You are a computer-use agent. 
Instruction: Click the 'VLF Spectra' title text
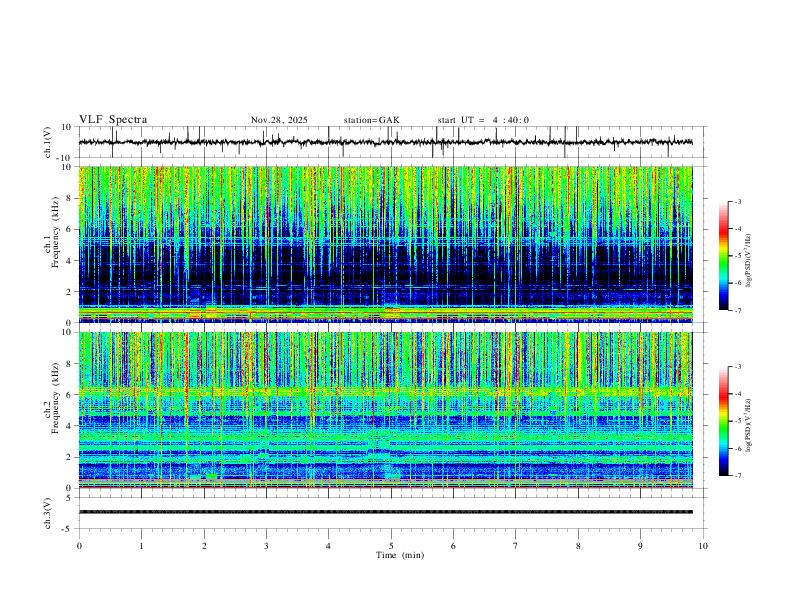point(113,120)
